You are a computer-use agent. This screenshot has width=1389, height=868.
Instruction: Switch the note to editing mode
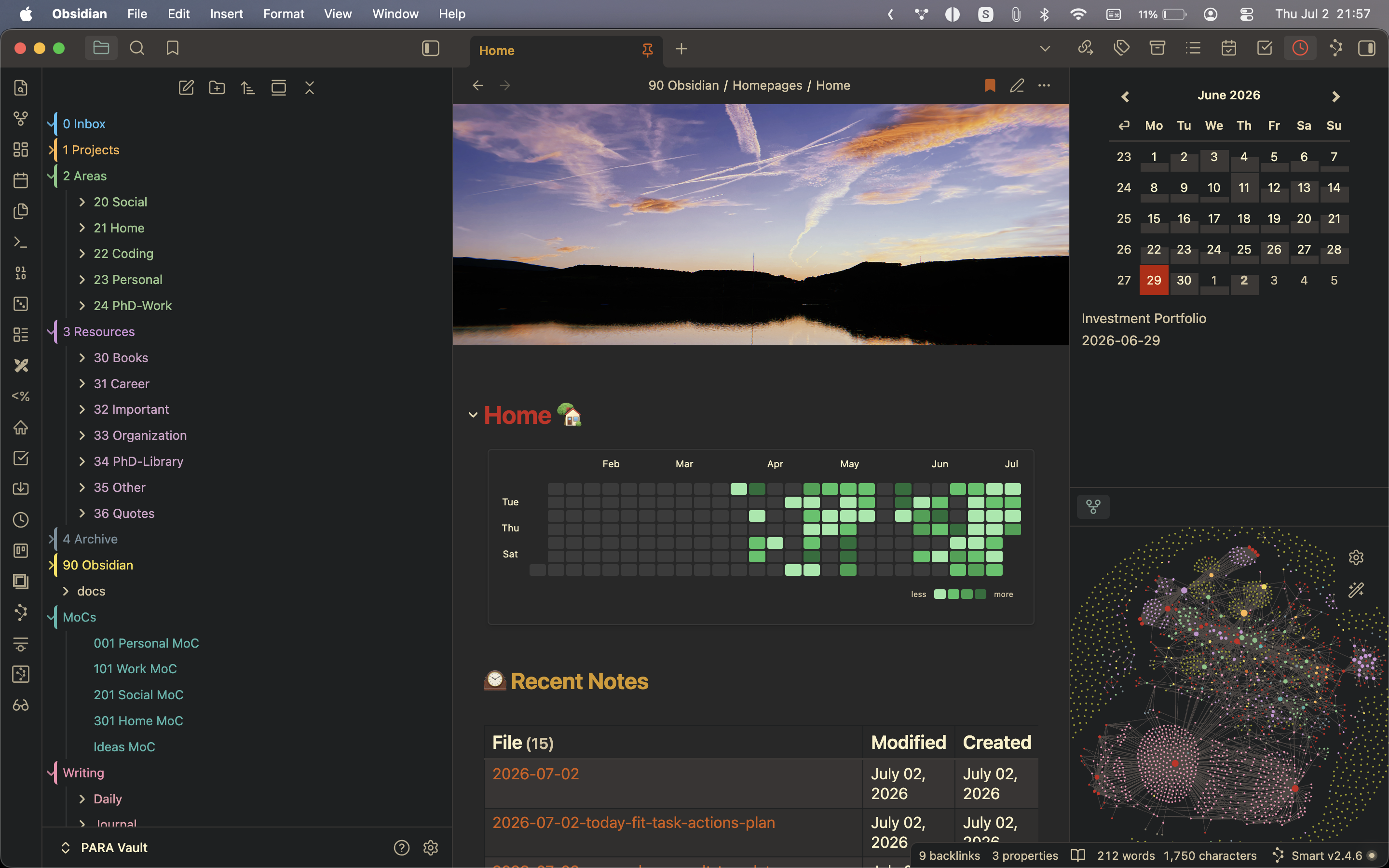(x=1017, y=85)
